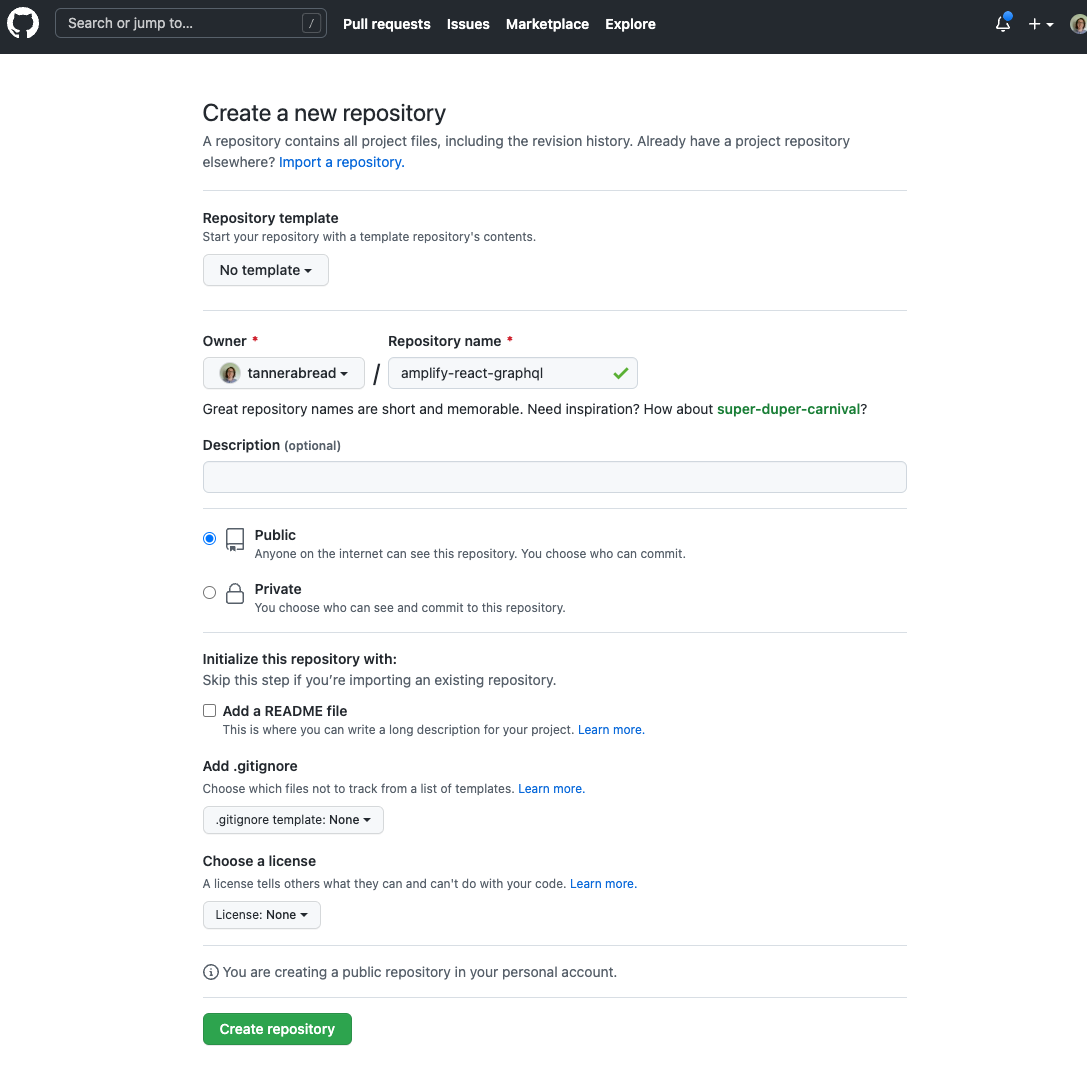Click the private repository lock icon
This screenshot has width=1087, height=1083.
coord(235,594)
